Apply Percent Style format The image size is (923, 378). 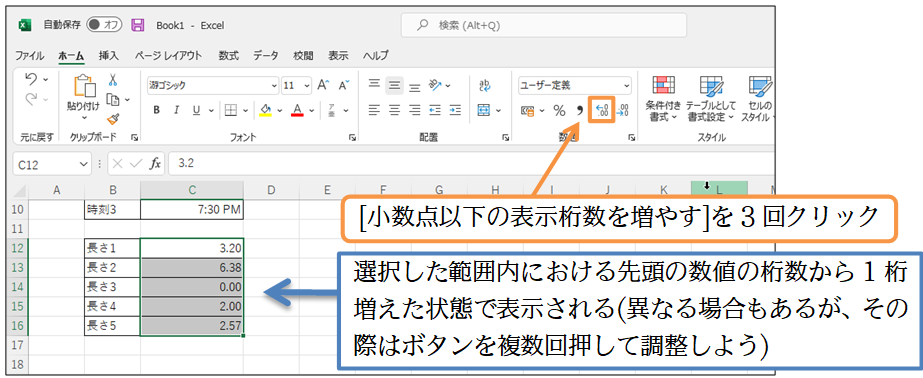559,110
